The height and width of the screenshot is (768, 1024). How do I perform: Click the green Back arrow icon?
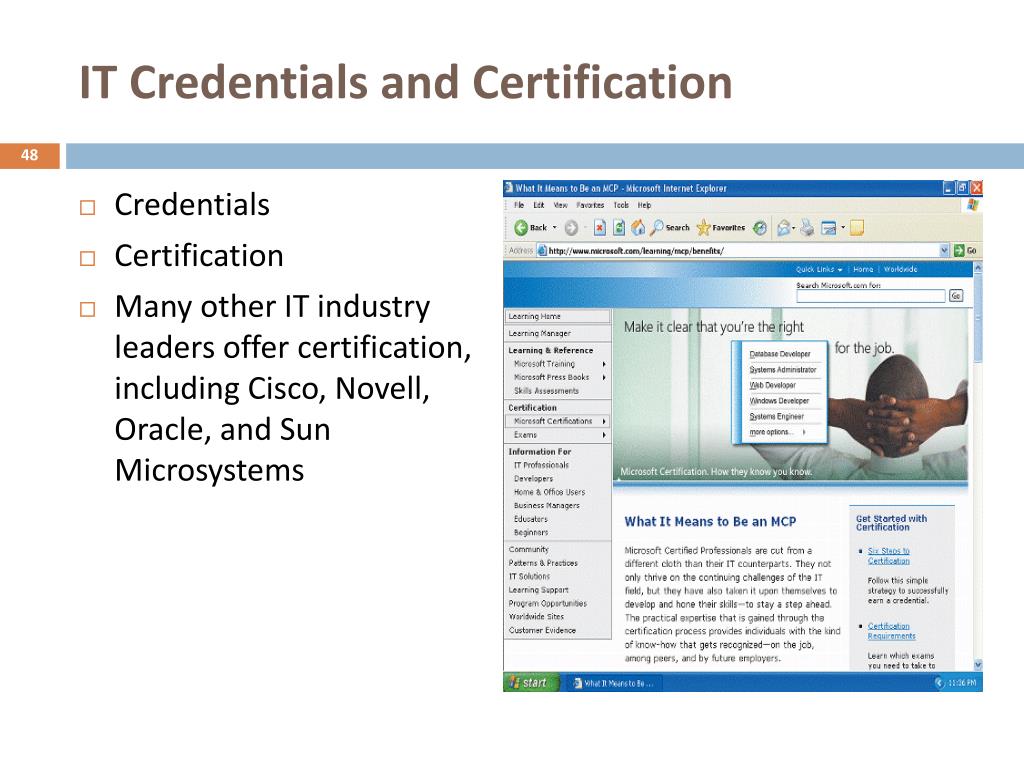click(x=520, y=227)
